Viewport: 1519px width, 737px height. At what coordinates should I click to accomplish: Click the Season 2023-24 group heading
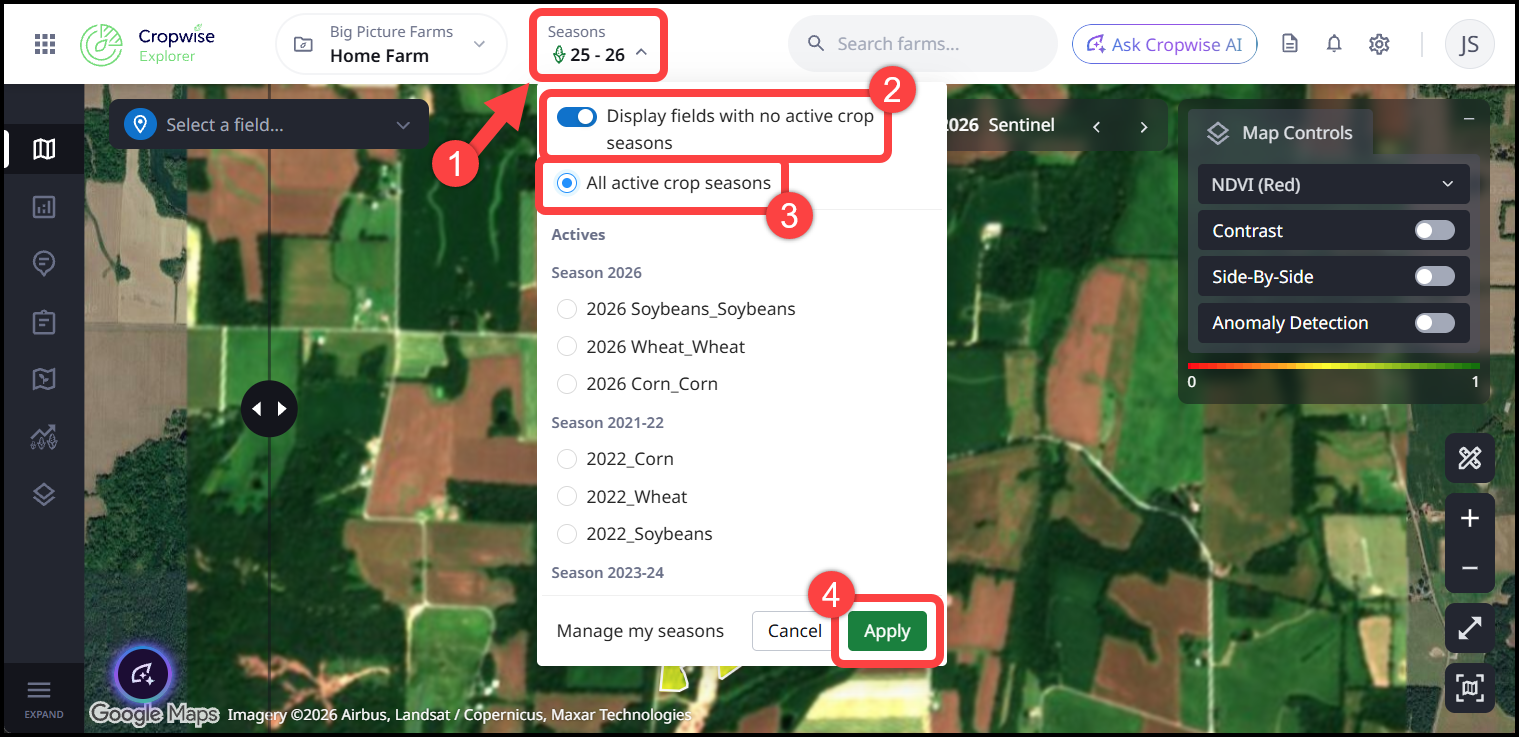607,573
